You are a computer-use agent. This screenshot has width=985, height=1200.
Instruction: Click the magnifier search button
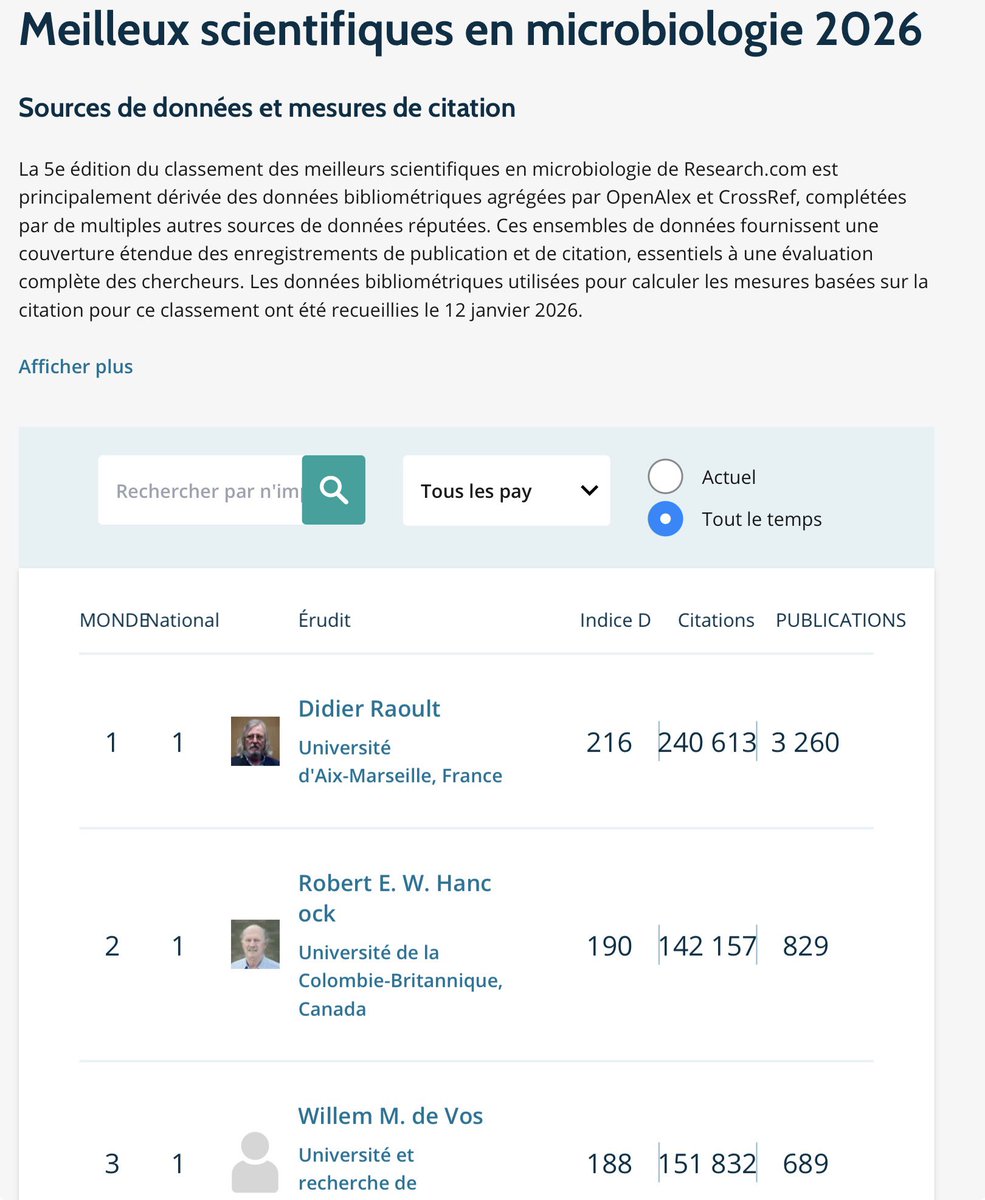point(334,490)
